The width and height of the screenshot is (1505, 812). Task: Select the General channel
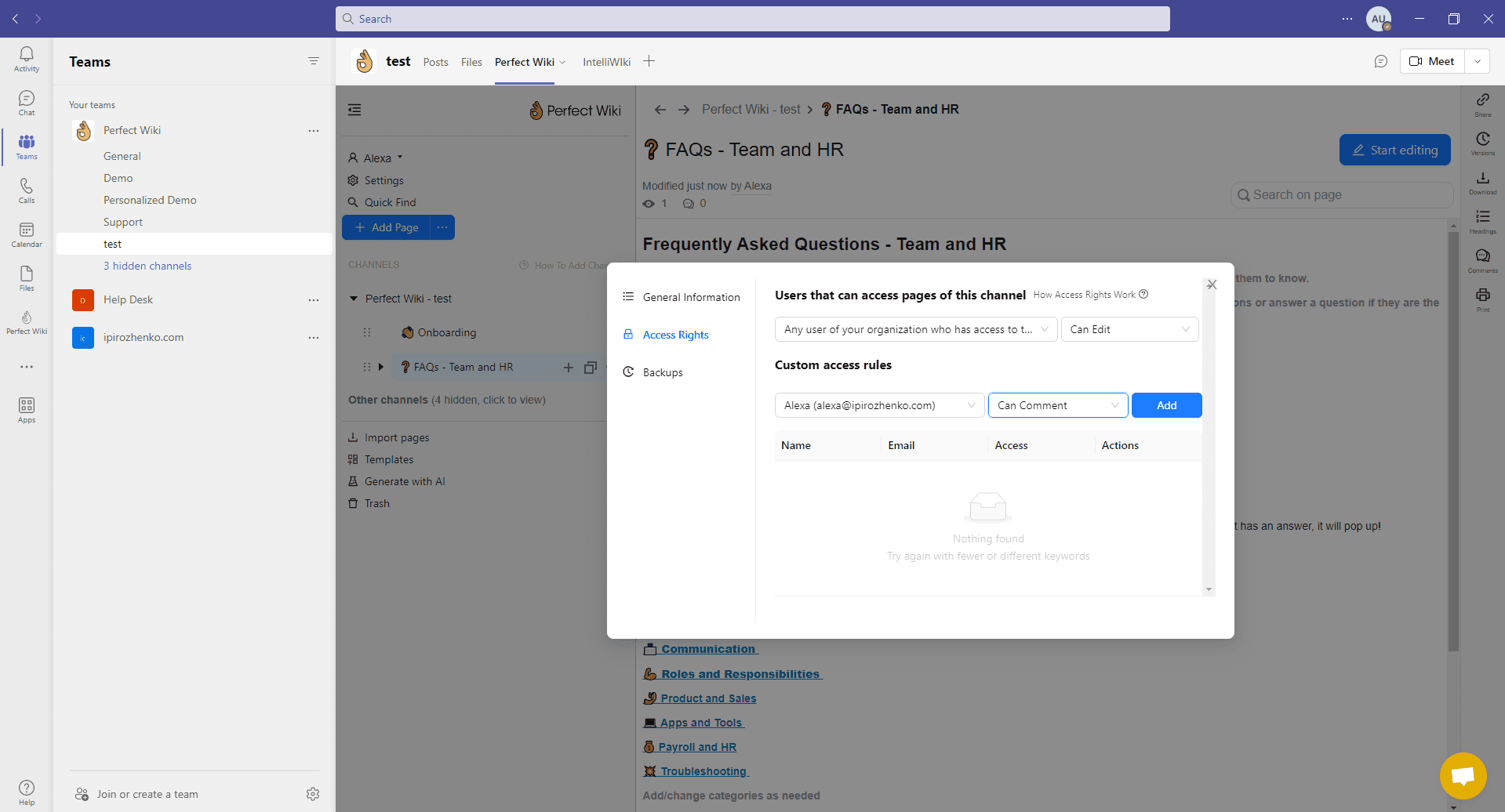[x=122, y=156]
